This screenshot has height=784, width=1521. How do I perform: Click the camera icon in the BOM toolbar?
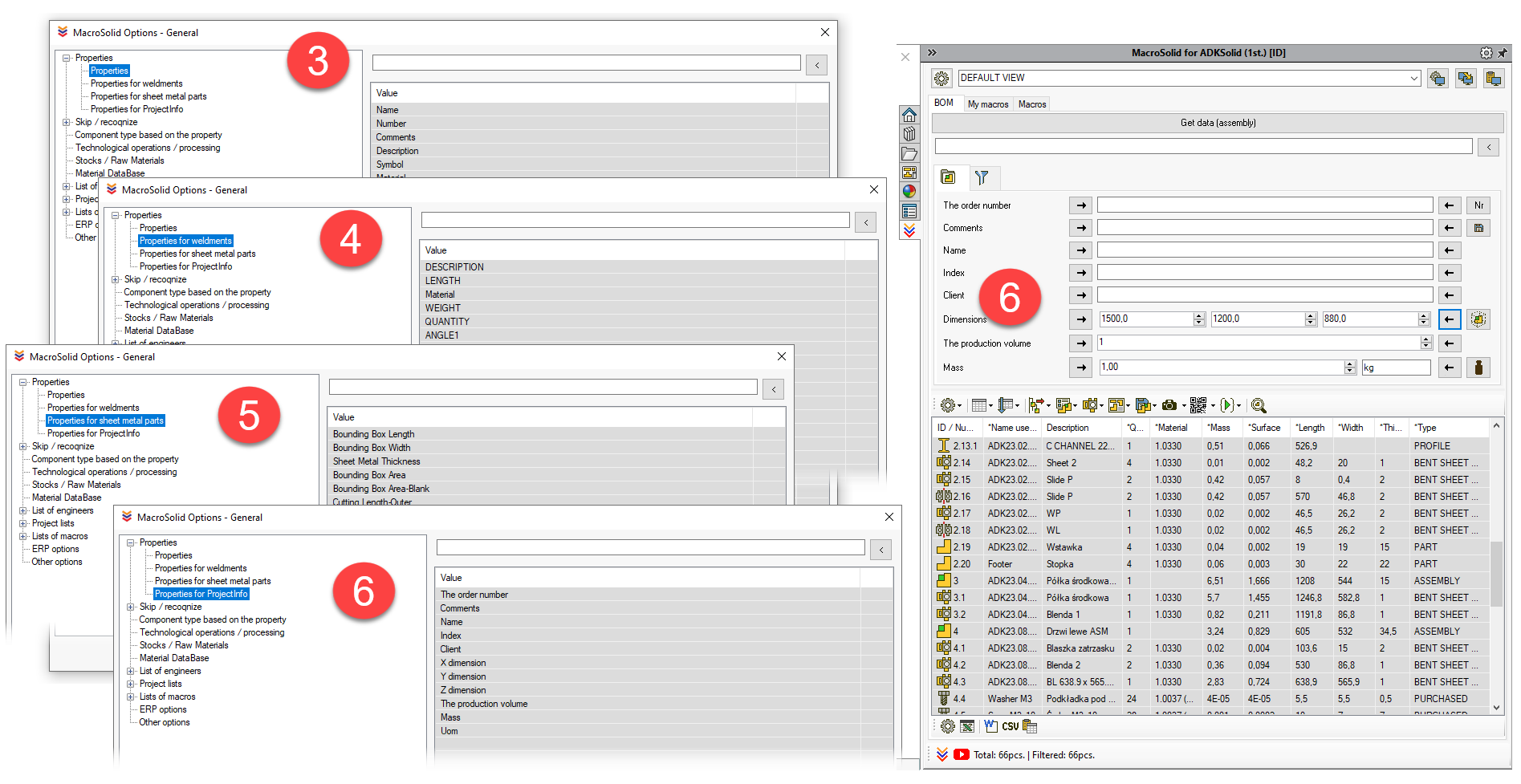(1169, 405)
